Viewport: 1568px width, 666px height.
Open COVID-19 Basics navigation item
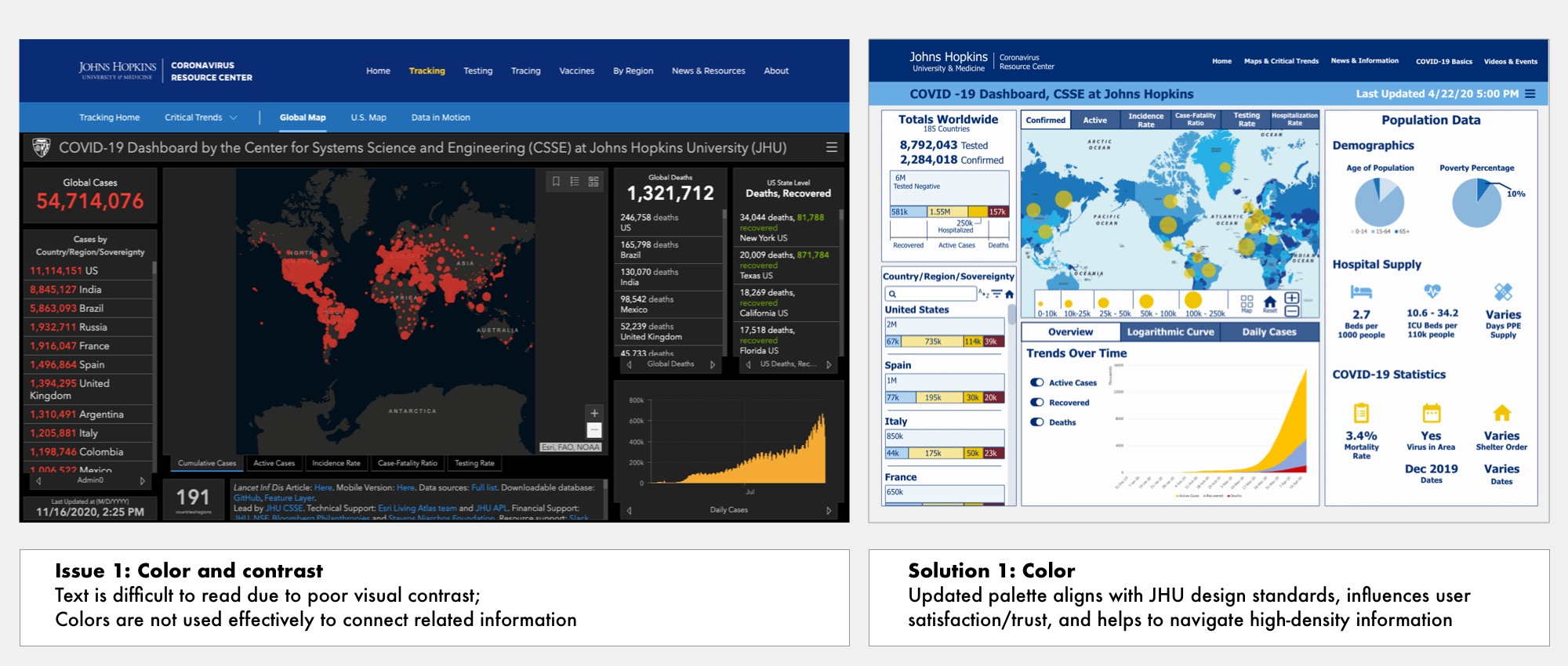click(x=1443, y=61)
